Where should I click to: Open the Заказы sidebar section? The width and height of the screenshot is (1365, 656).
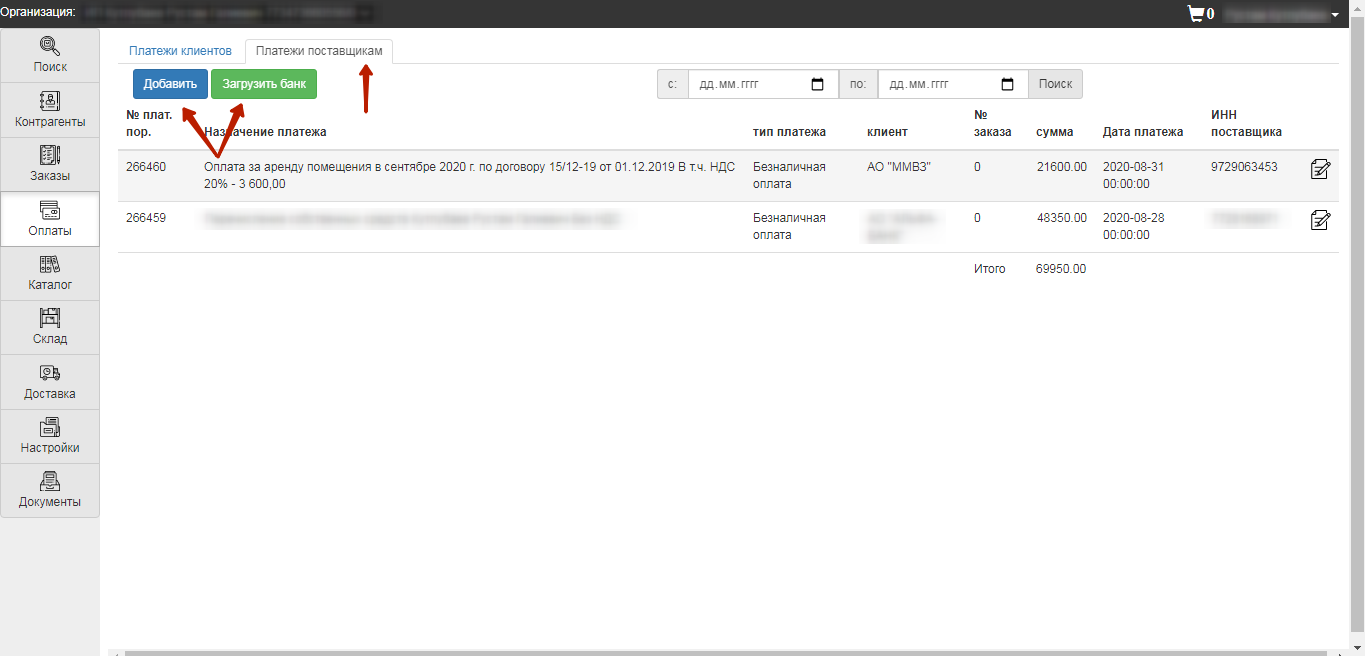pos(50,165)
